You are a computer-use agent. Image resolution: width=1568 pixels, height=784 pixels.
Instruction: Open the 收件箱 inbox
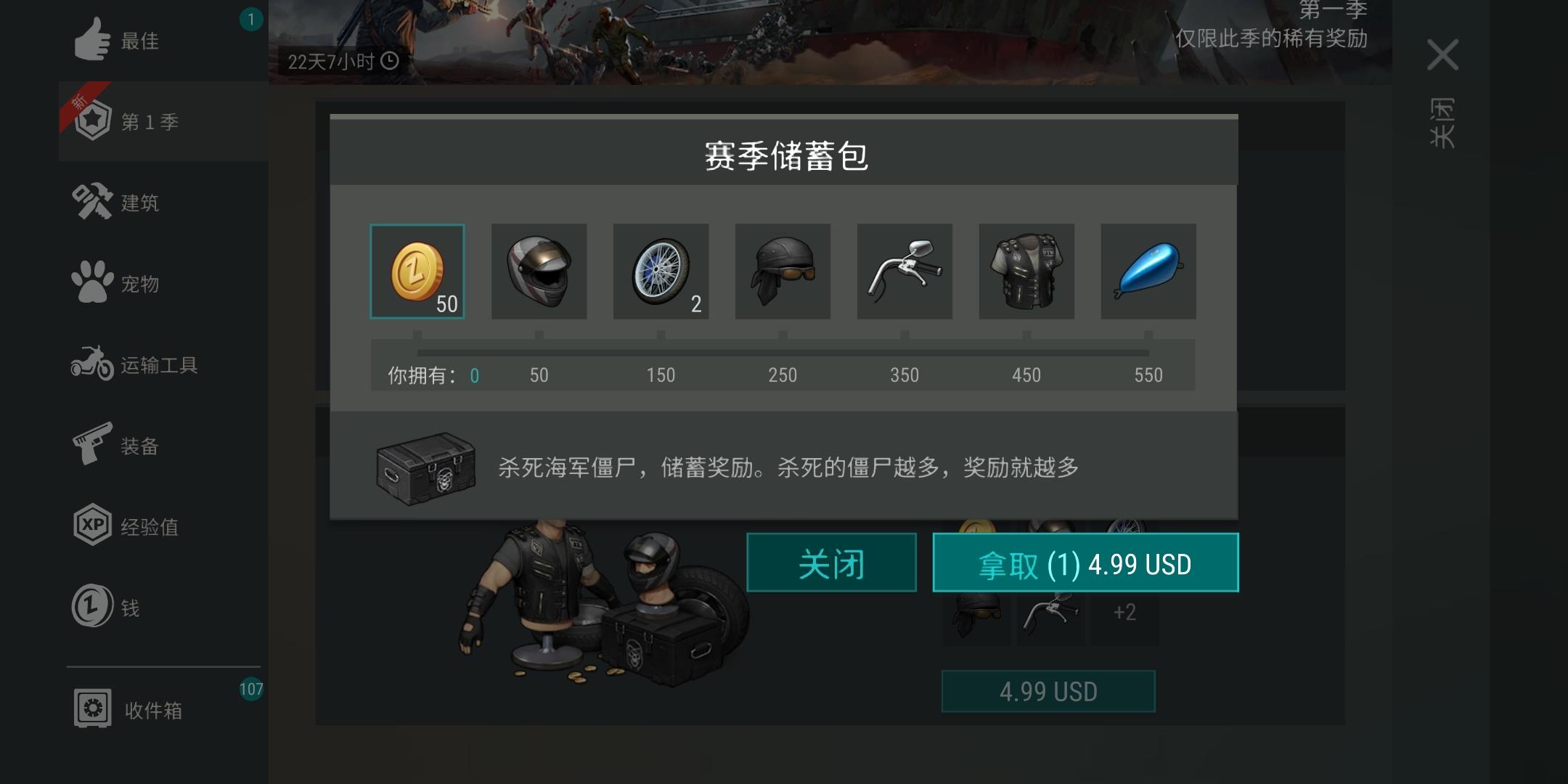tap(163, 709)
